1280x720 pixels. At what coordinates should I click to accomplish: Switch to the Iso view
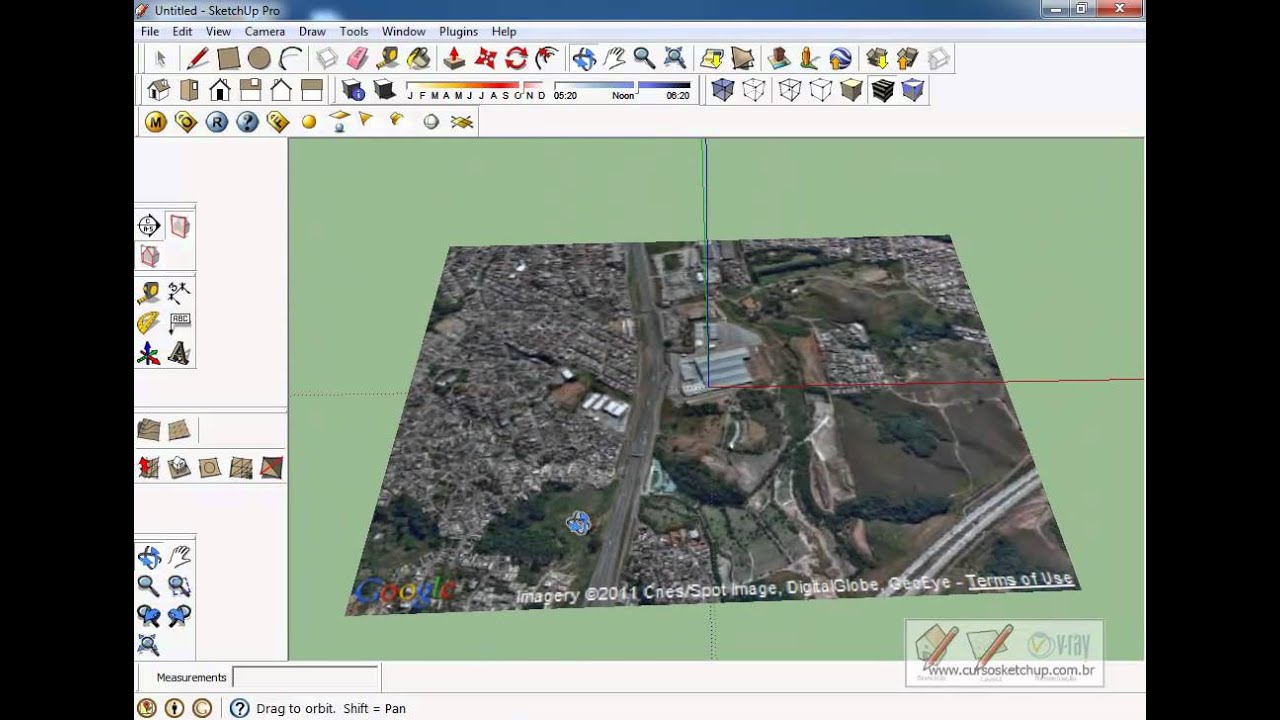tap(158, 91)
